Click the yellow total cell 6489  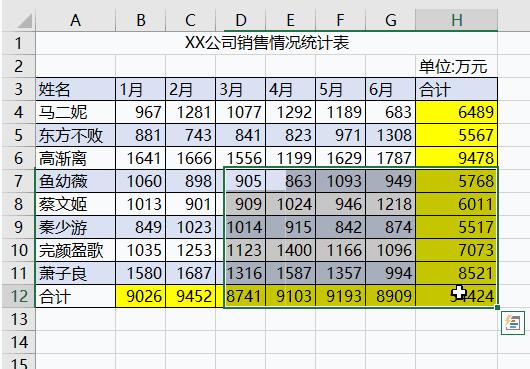(x=457, y=112)
